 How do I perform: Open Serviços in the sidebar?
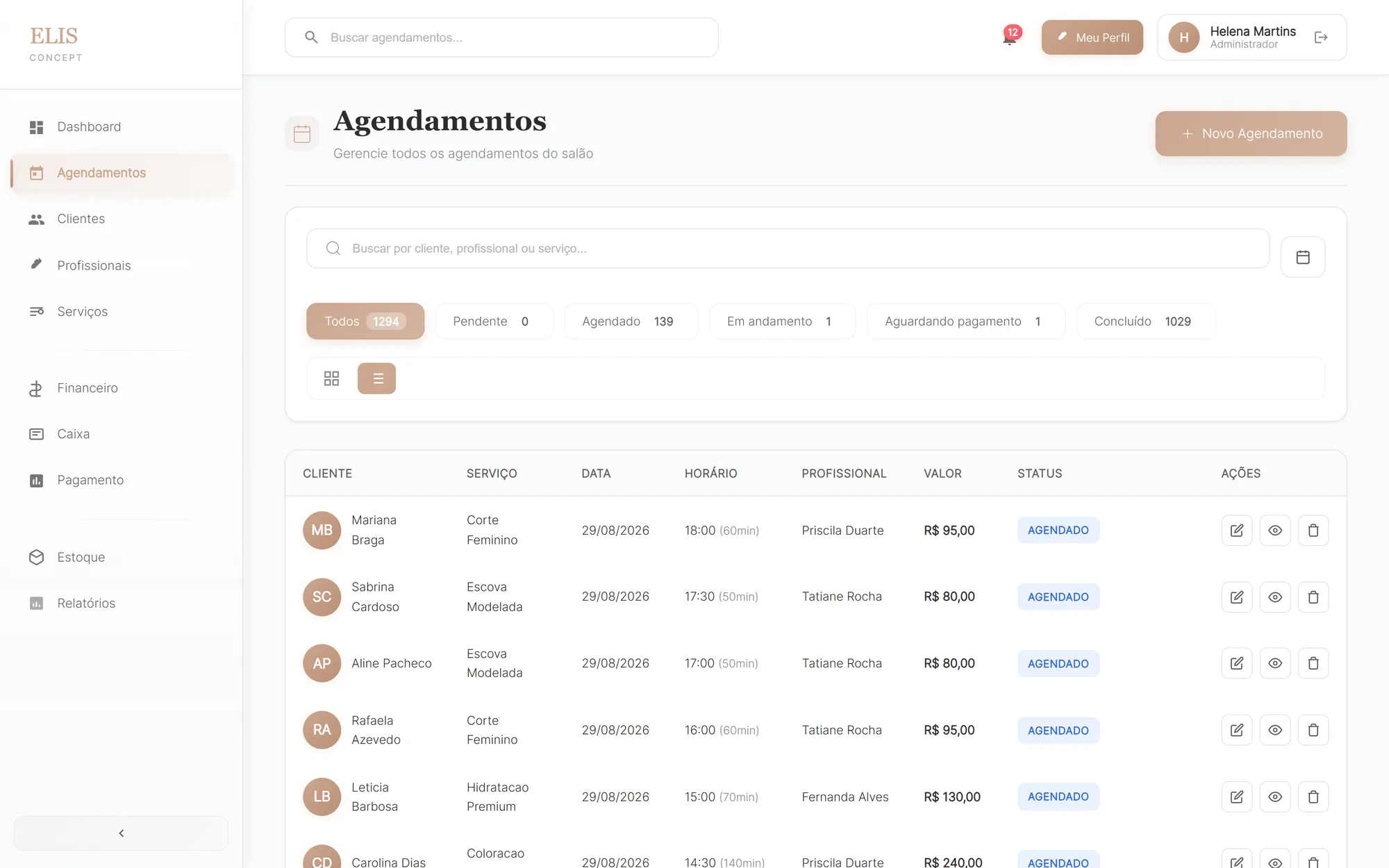tap(122, 312)
